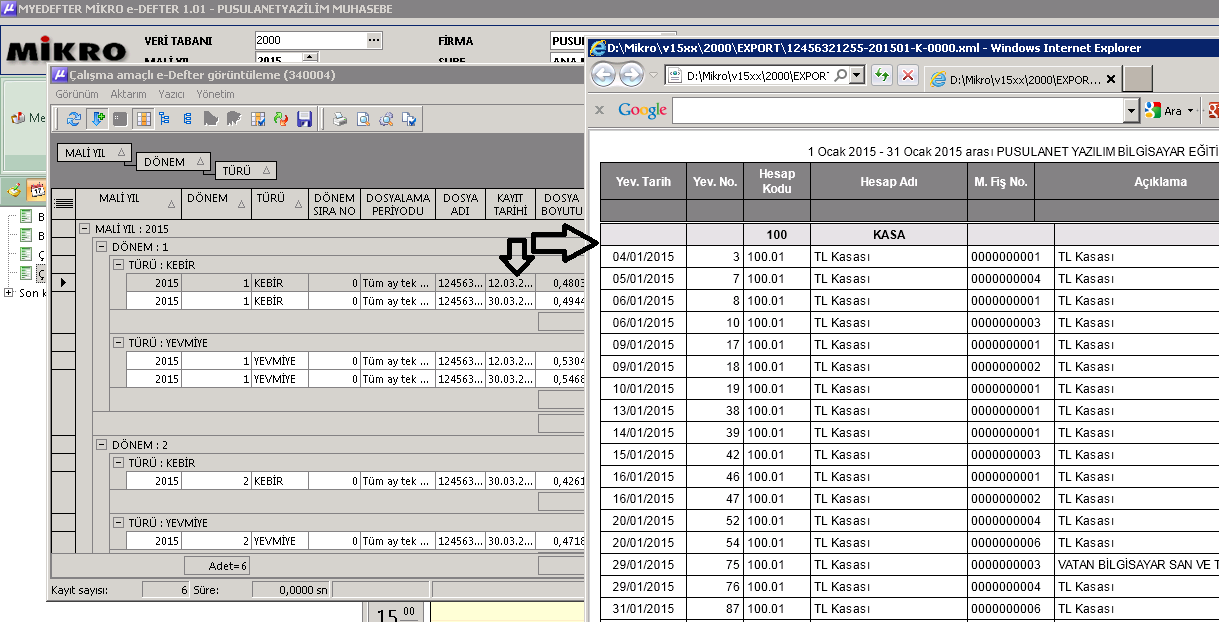The height and width of the screenshot is (622, 1219).
Task: Open the Yönetim menu
Action: click(215, 93)
